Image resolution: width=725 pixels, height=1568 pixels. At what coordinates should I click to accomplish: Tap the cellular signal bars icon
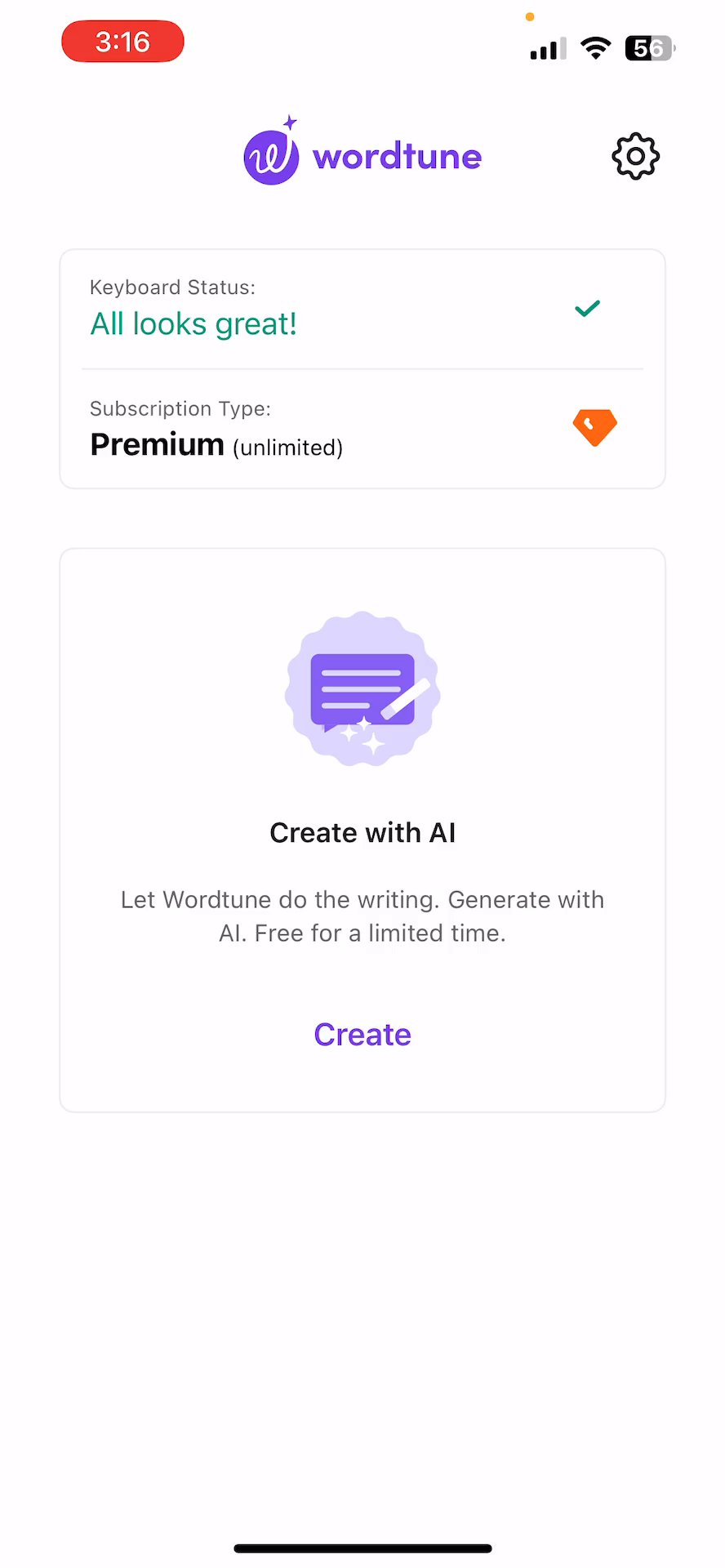(548, 49)
